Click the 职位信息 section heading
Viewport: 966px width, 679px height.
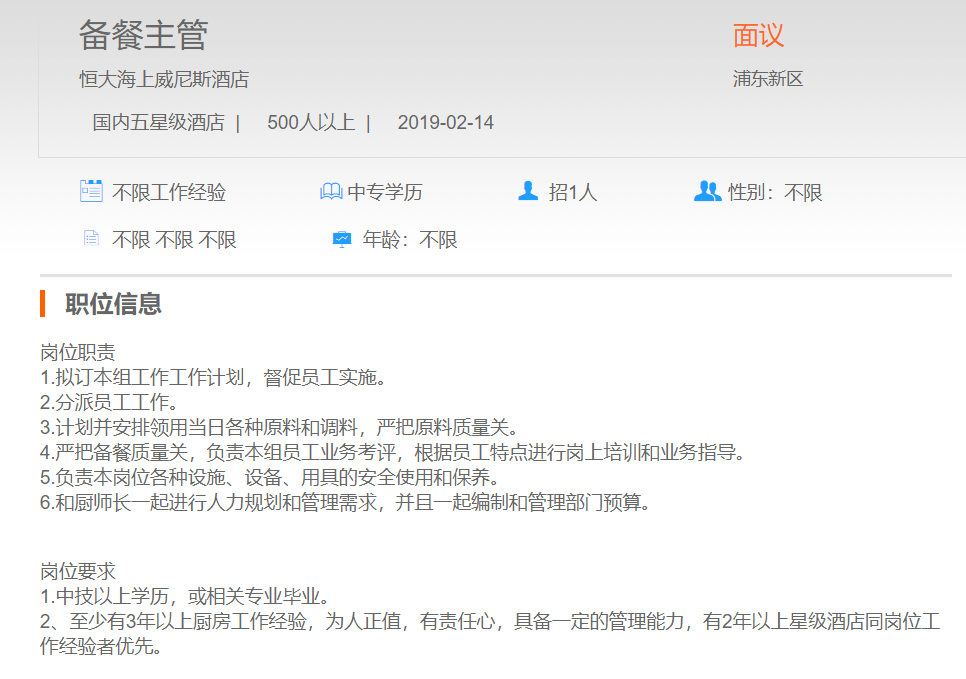point(113,304)
